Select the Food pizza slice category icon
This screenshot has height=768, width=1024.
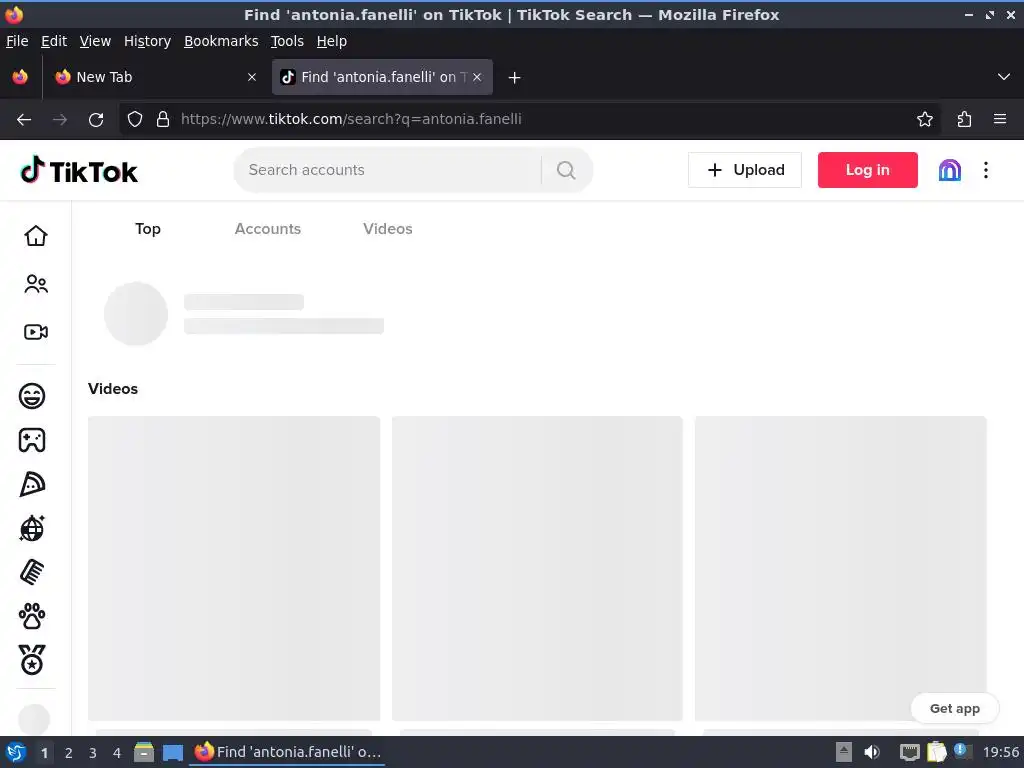(x=32, y=485)
